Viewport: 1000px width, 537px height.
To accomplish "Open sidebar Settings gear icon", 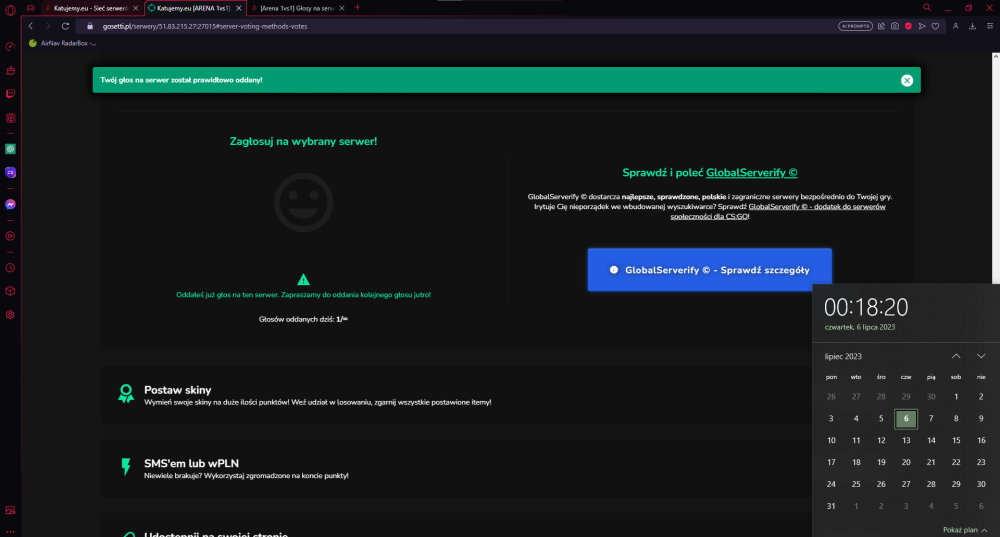I will click(10, 314).
